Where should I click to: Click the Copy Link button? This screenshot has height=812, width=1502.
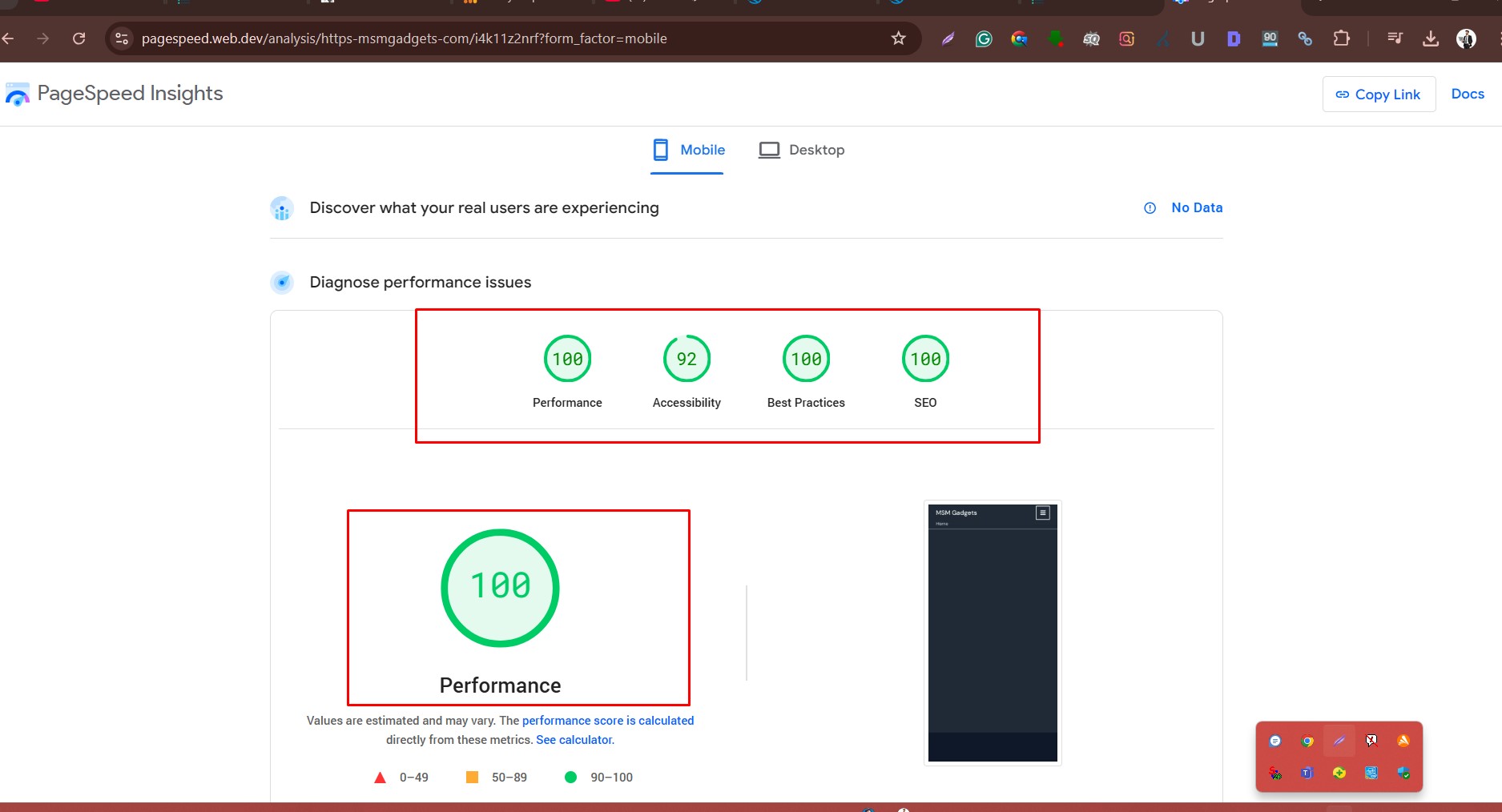tap(1379, 94)
